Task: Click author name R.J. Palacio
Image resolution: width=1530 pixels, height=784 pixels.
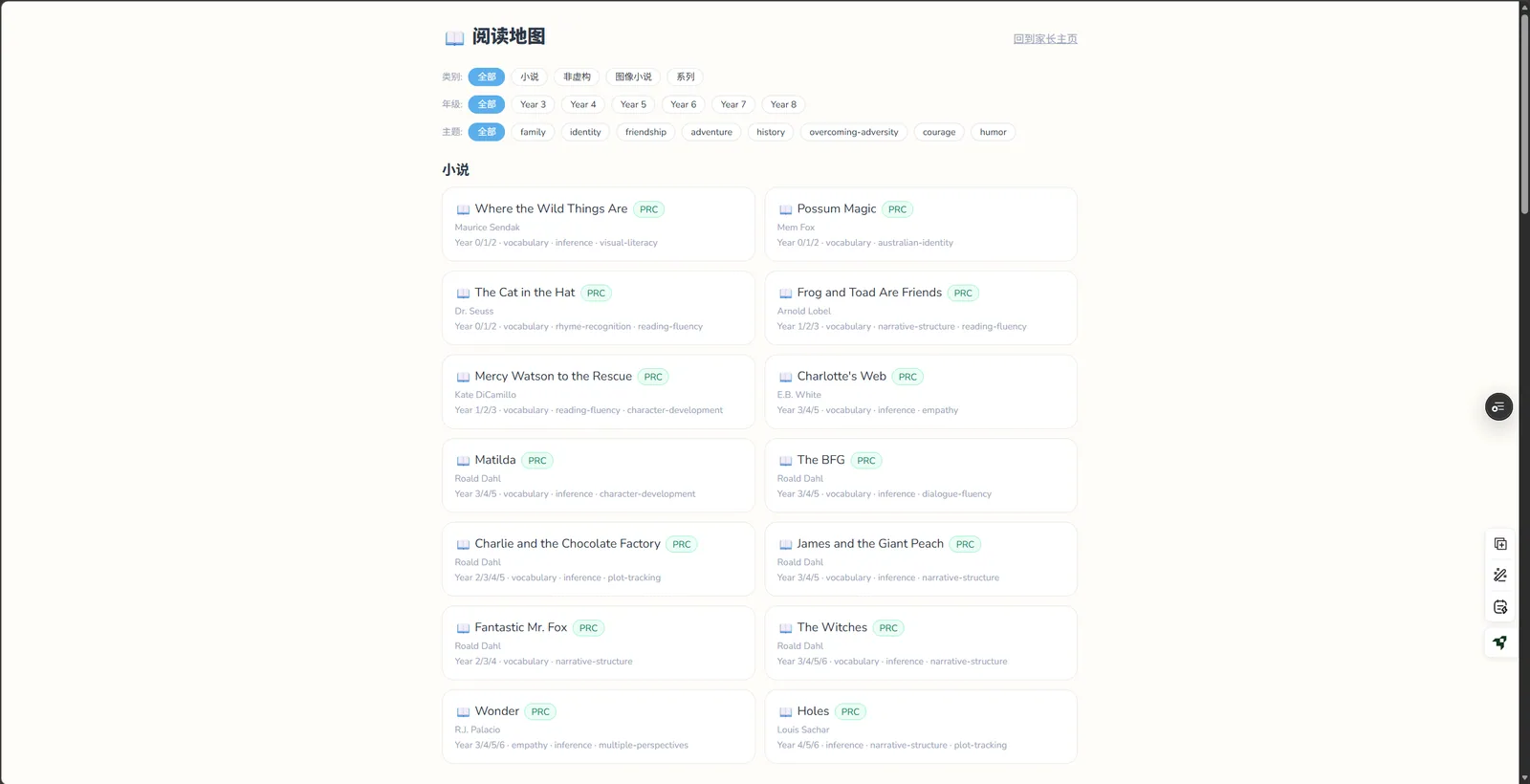Action: (x=477, y=730)
